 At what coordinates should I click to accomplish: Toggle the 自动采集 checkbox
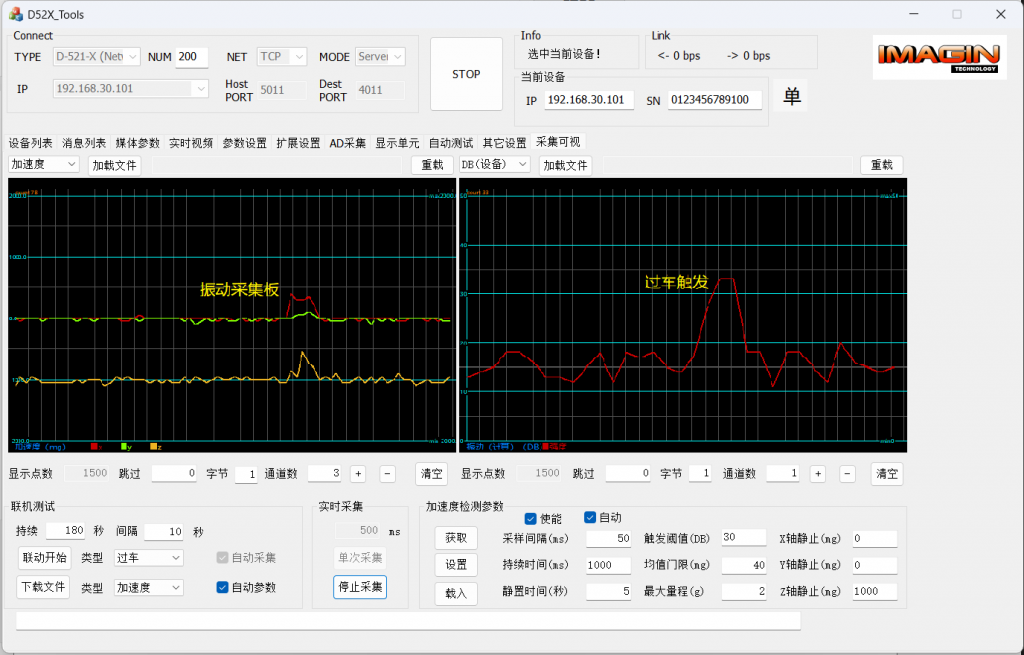point(222,558)
